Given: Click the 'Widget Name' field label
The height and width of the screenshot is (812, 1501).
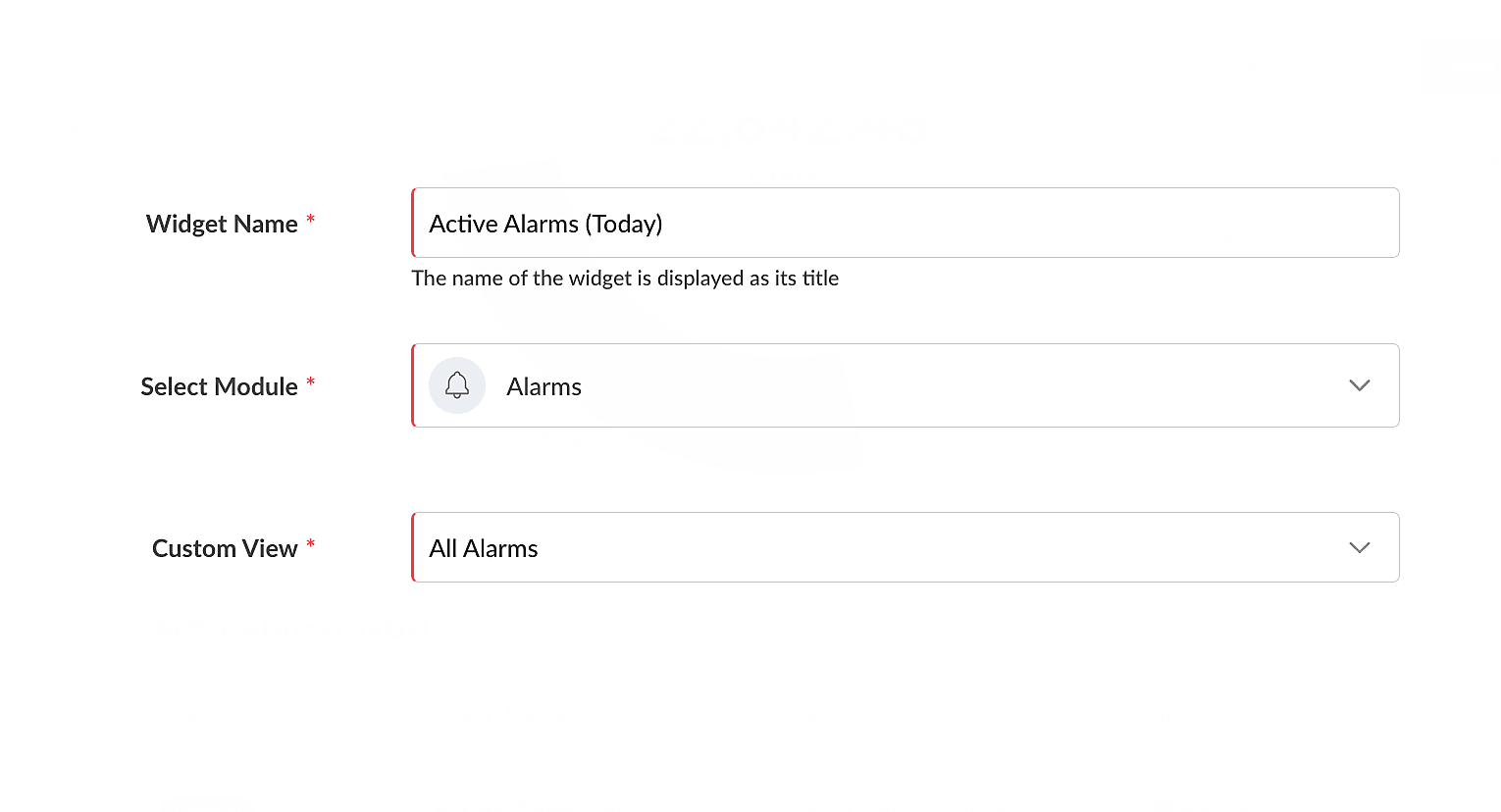Looking at the screenshot, I should (222, 224).
